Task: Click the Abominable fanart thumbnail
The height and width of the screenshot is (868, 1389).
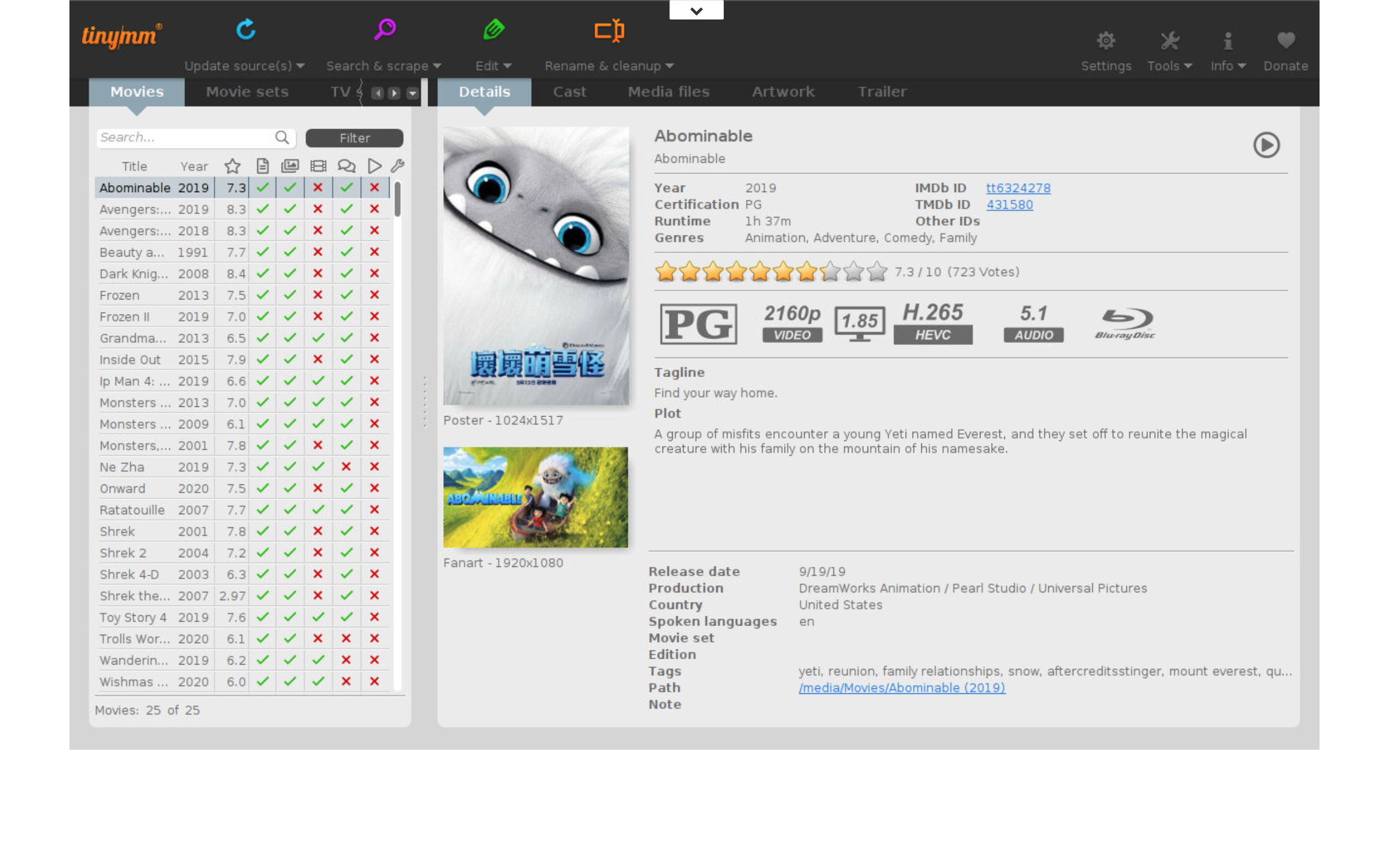Action: [x=535, y=497]
